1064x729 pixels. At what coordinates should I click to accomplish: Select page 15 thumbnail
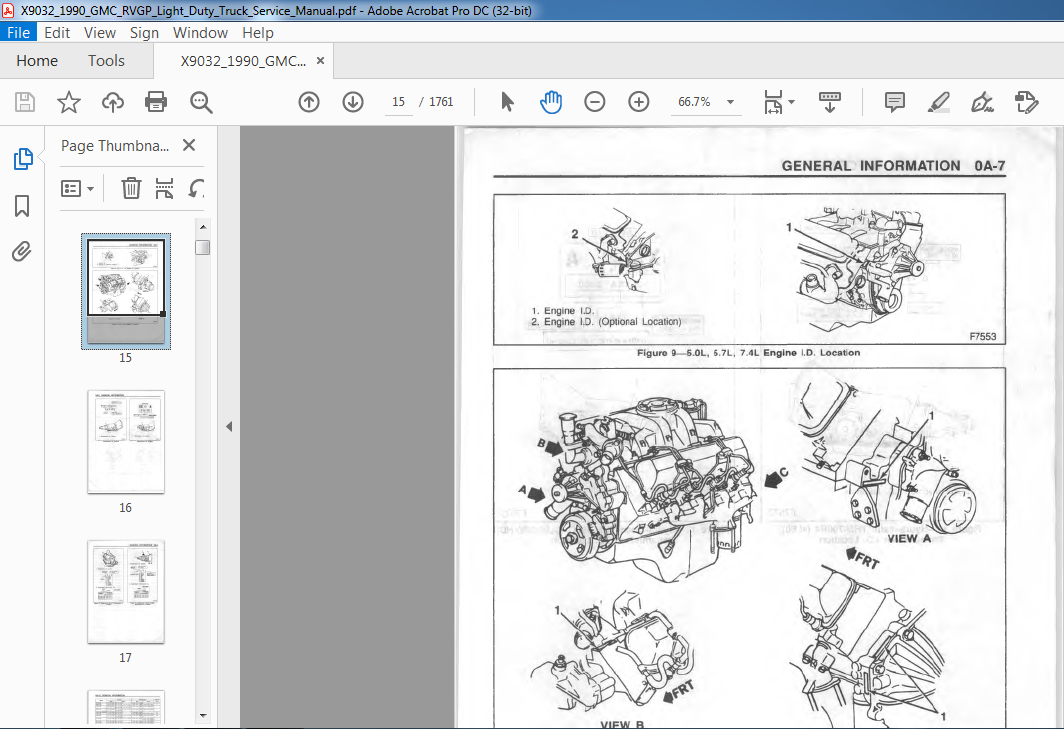[x=126, y=291]
